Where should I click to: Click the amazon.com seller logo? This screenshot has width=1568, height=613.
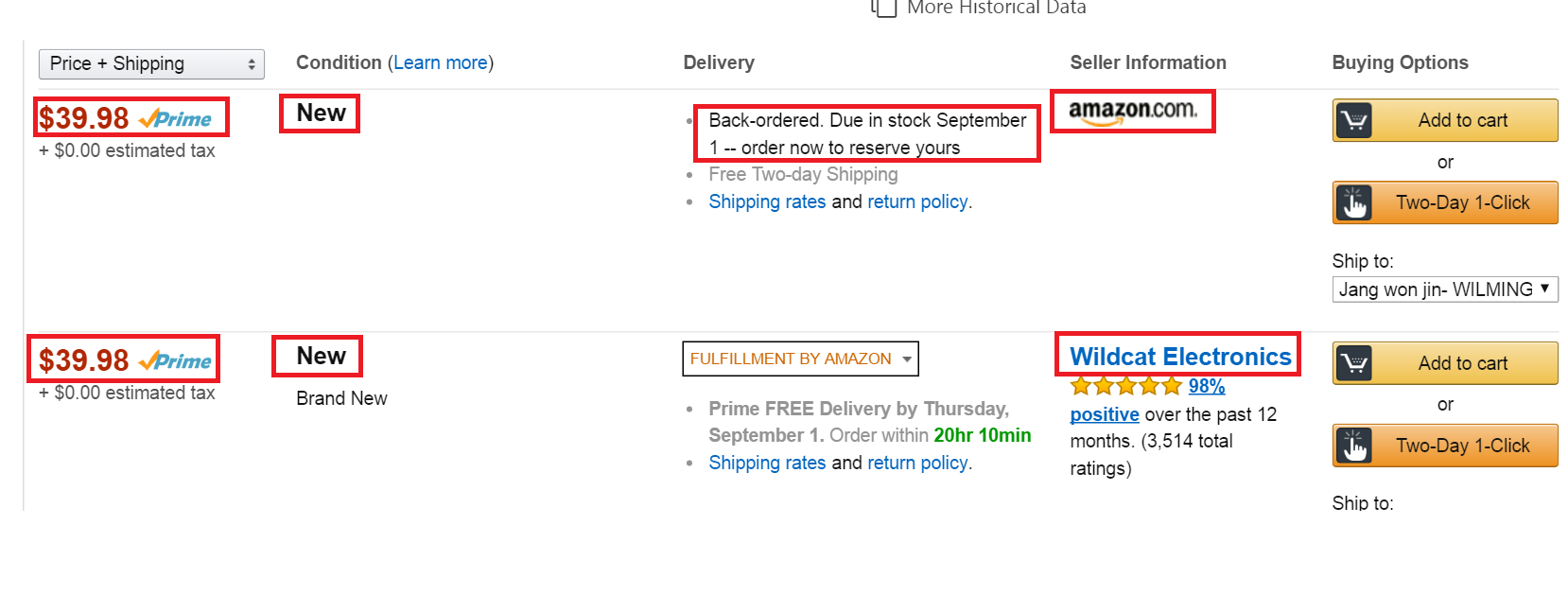(x=1132, y=111)
